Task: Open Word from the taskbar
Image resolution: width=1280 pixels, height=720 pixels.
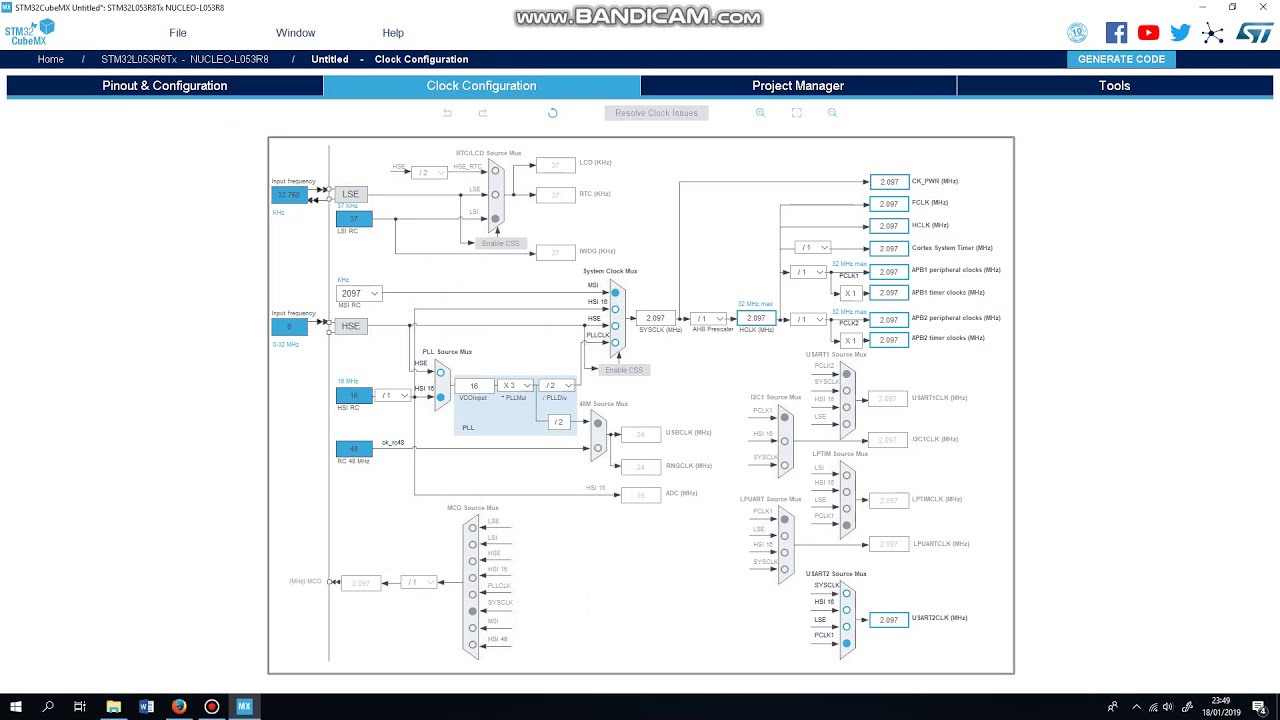Action: click(x=146, y=706)
